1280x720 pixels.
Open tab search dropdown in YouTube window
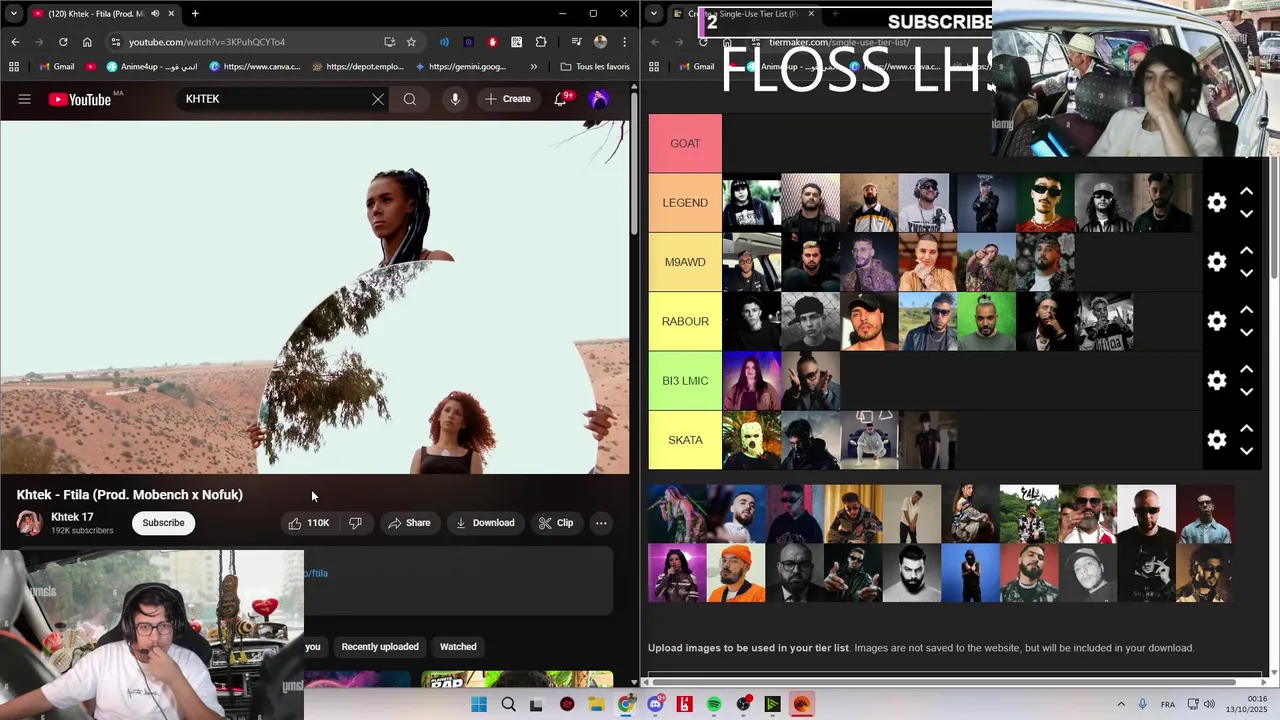tap(14, 14)
